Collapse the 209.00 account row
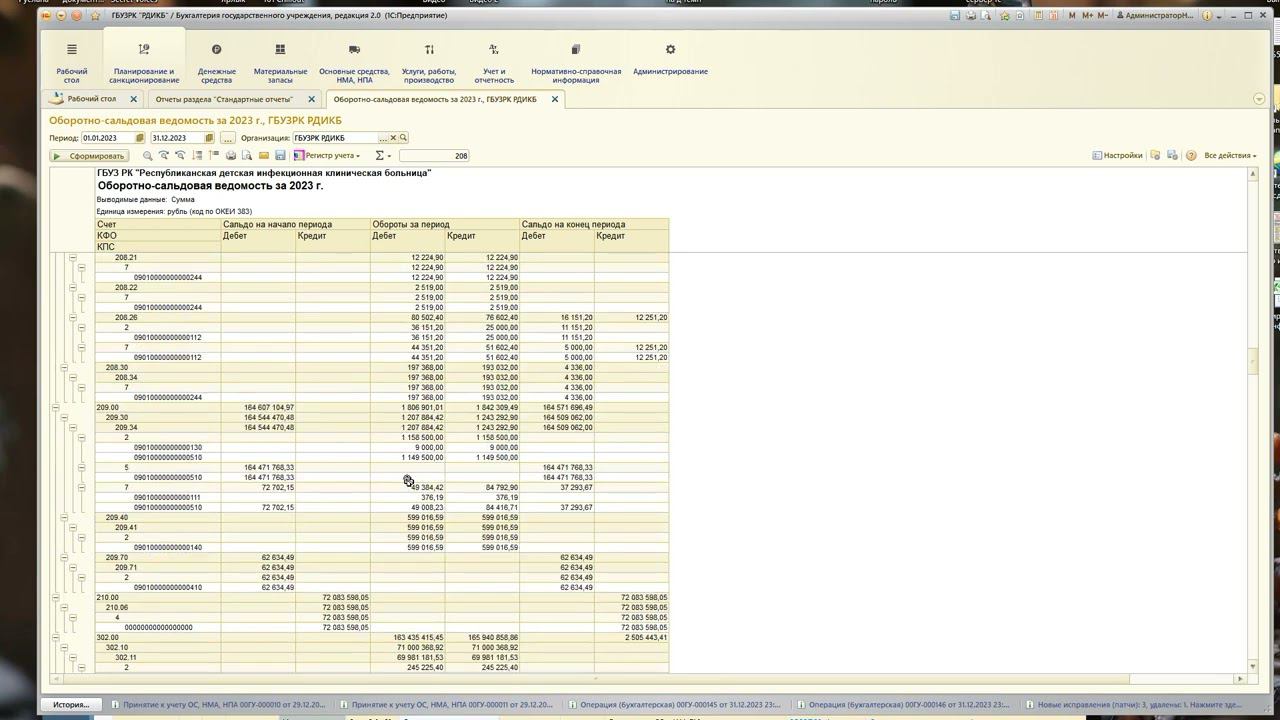The width and height of the screenshot is (1280, 720). [x=56, y=407]
